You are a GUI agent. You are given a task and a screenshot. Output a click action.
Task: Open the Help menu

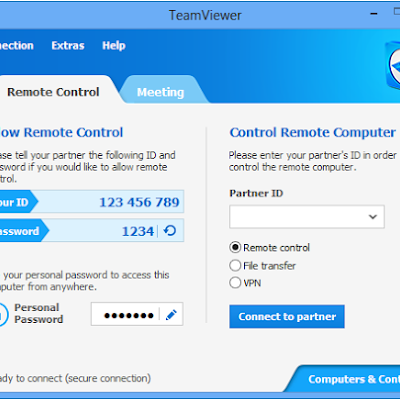pos(114,45)
